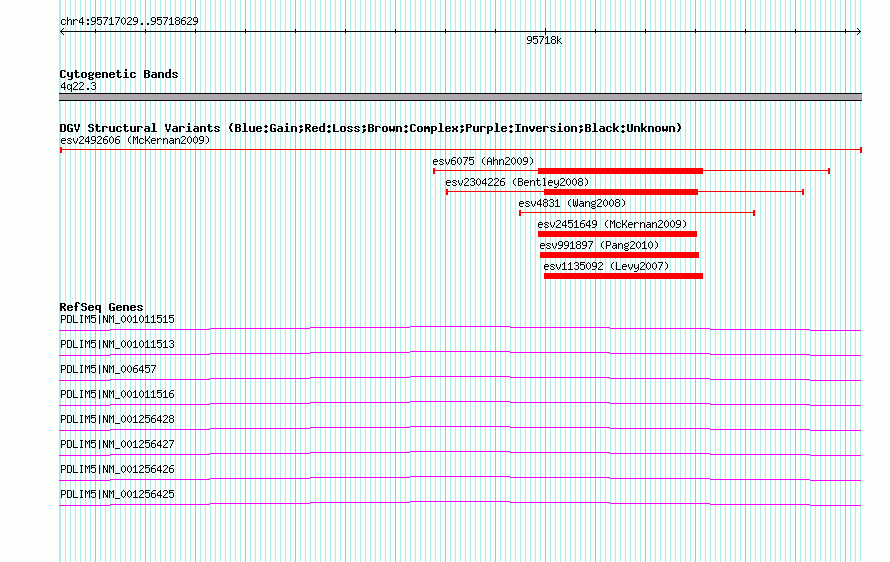Click the PDLIM5|NM_001256428 transcript label
This screenshot has width=890, height=562.
[x=117, y=419]
